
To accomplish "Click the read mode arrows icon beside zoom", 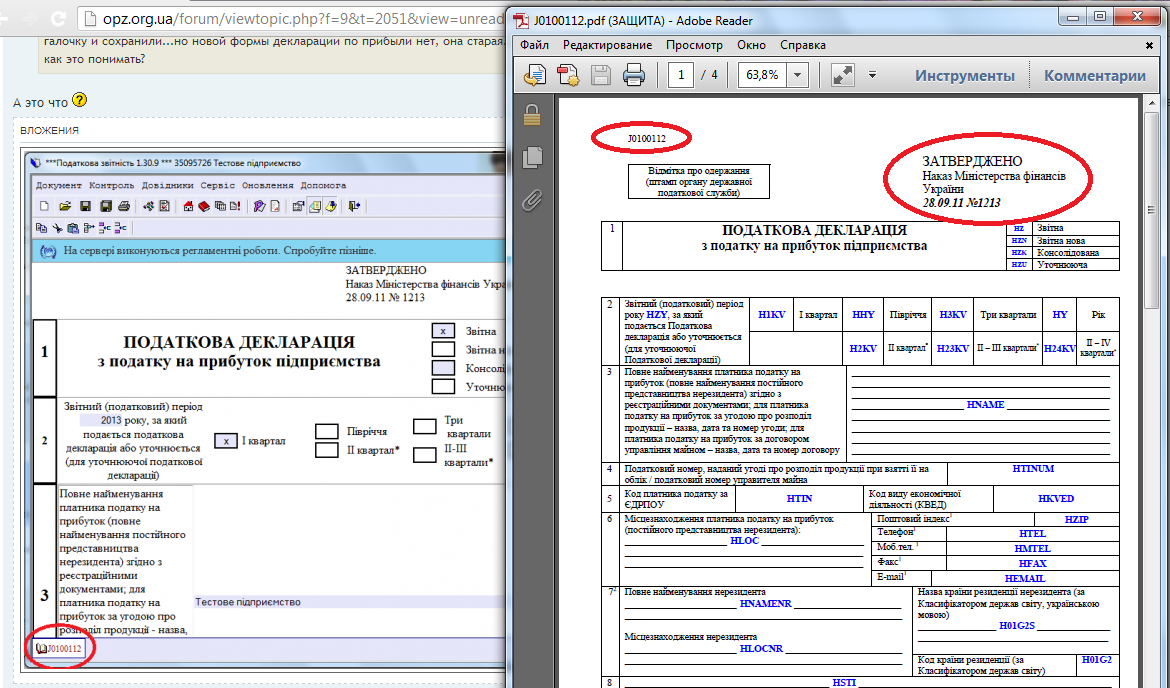I will click(842, 75).
